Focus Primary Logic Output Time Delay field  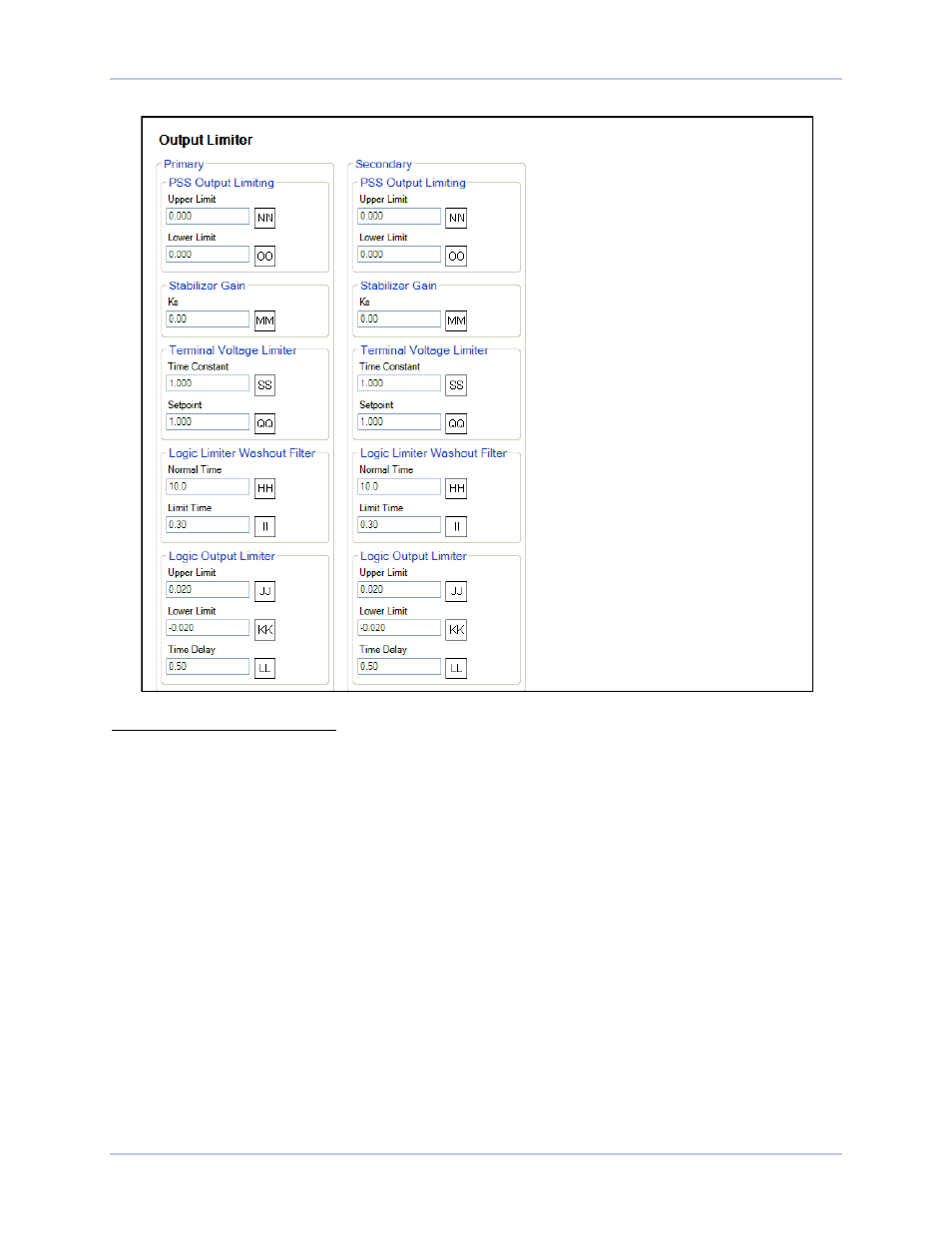tap(208, 666)
